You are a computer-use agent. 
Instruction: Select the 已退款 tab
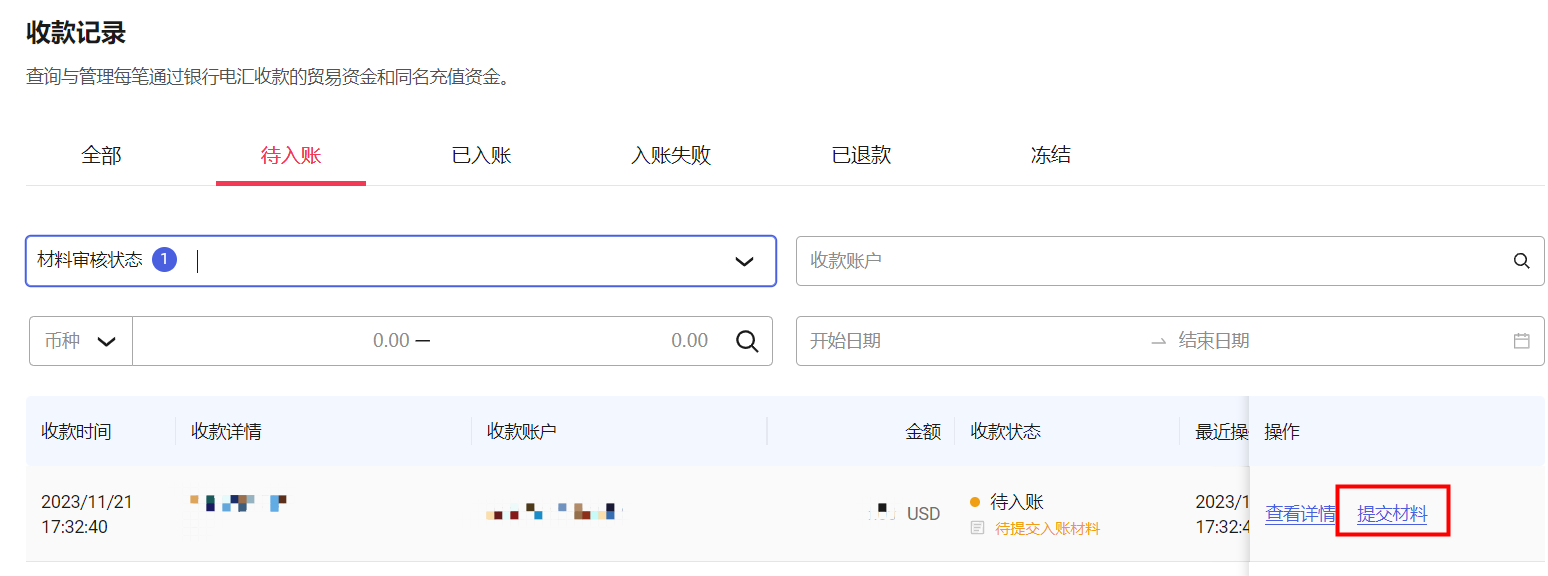point(860,155)
